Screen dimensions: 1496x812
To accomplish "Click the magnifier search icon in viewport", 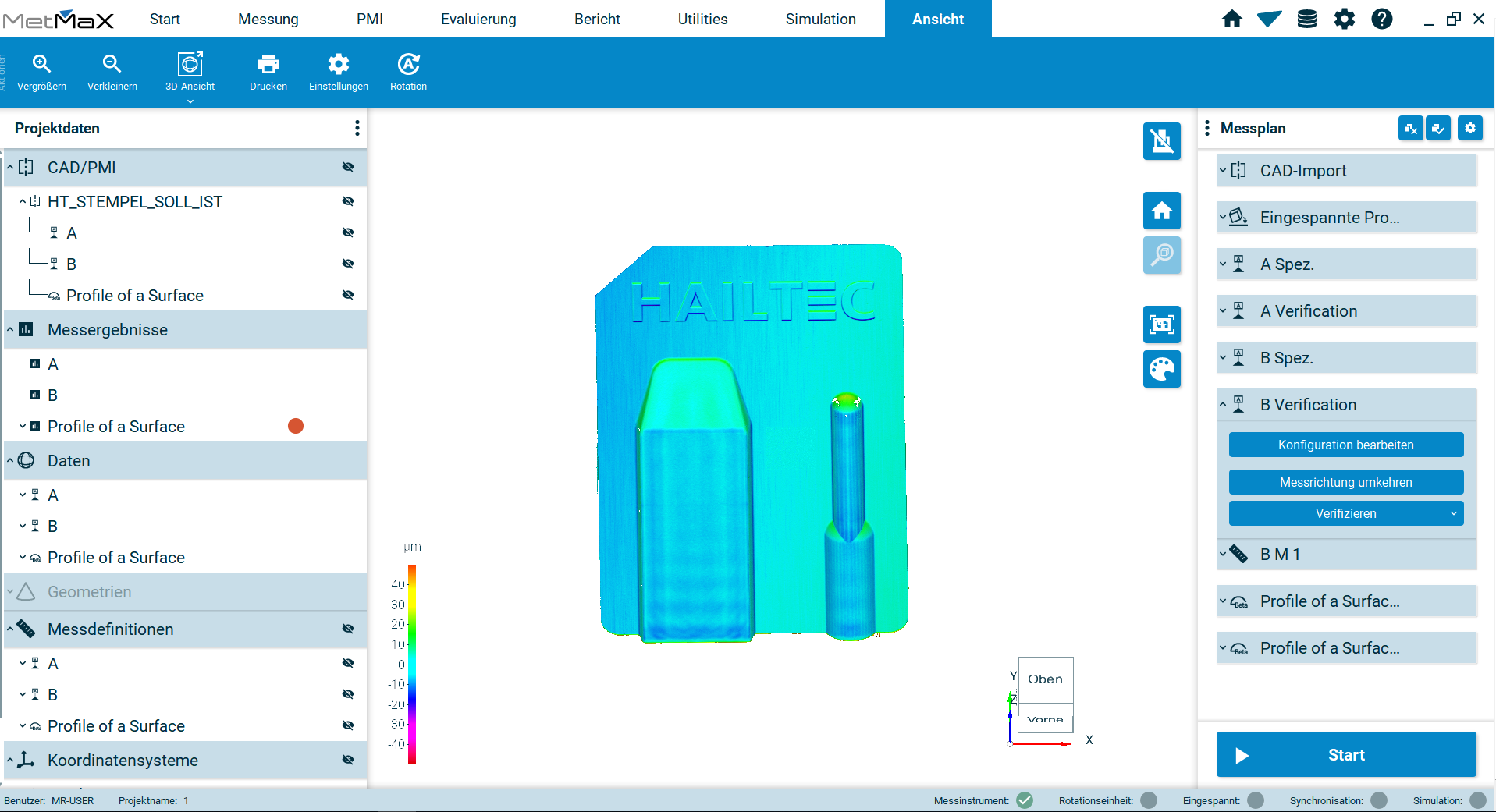I will tap(1162, 255).
